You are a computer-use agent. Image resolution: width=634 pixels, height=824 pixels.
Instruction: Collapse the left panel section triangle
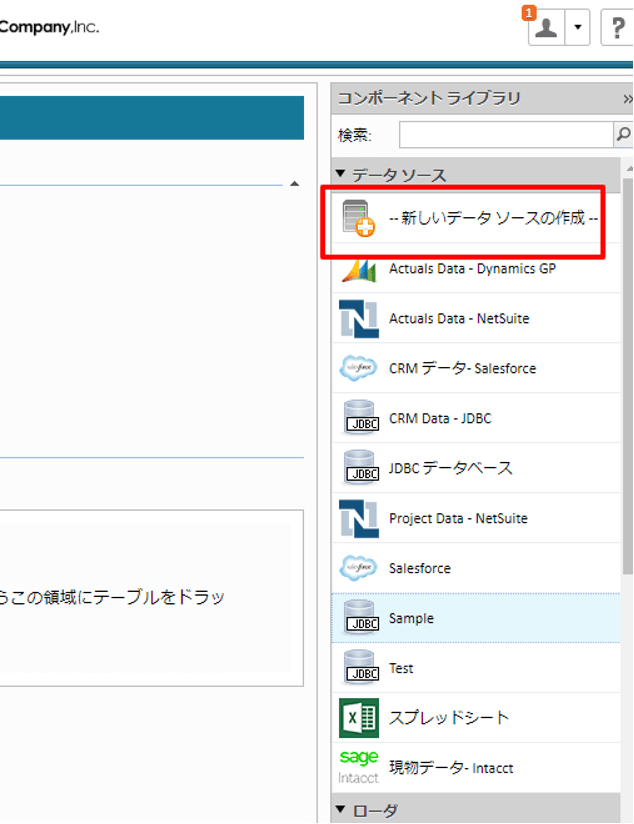[x=294, y=184]
